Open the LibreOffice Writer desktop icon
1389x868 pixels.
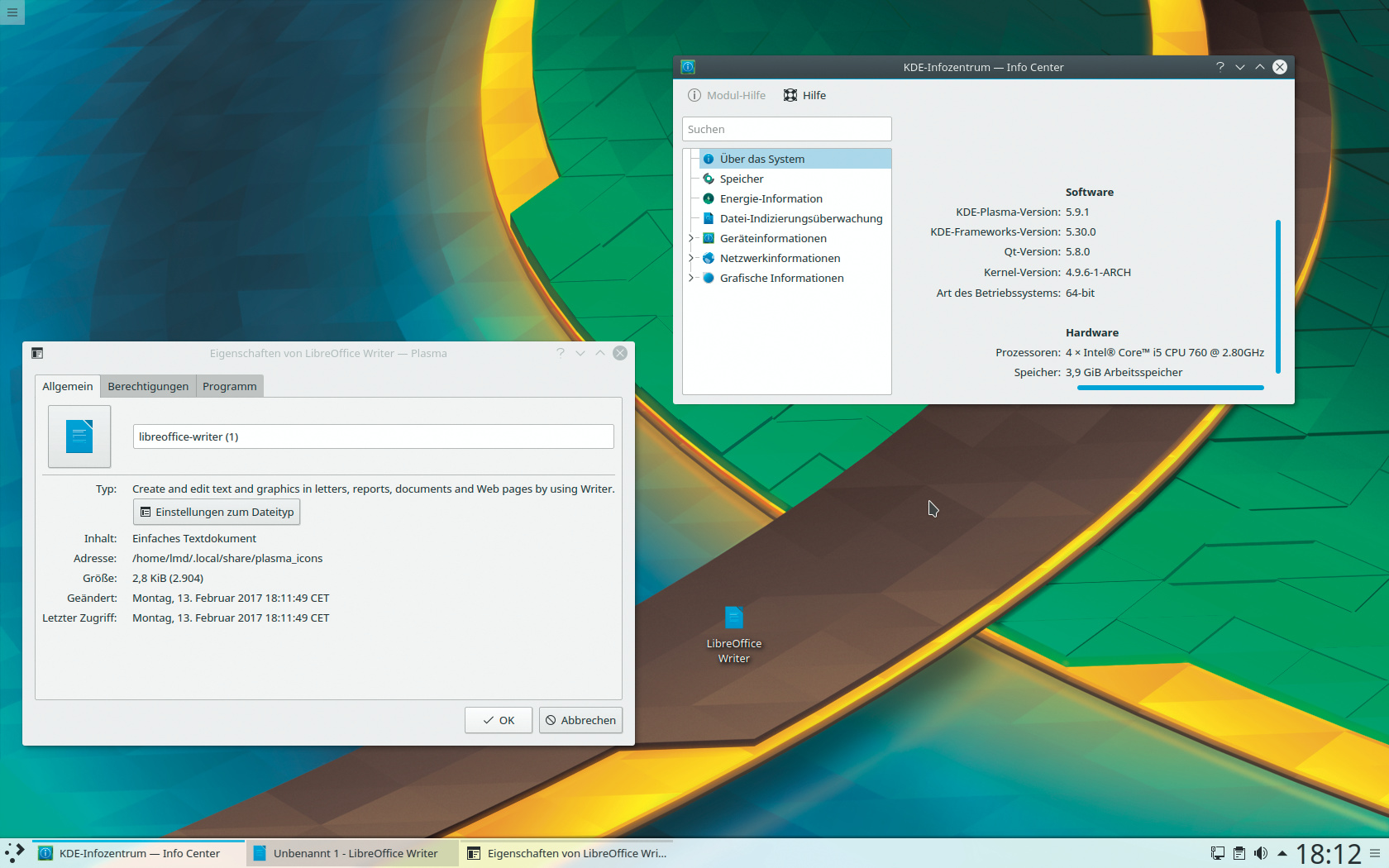[733, 619]
